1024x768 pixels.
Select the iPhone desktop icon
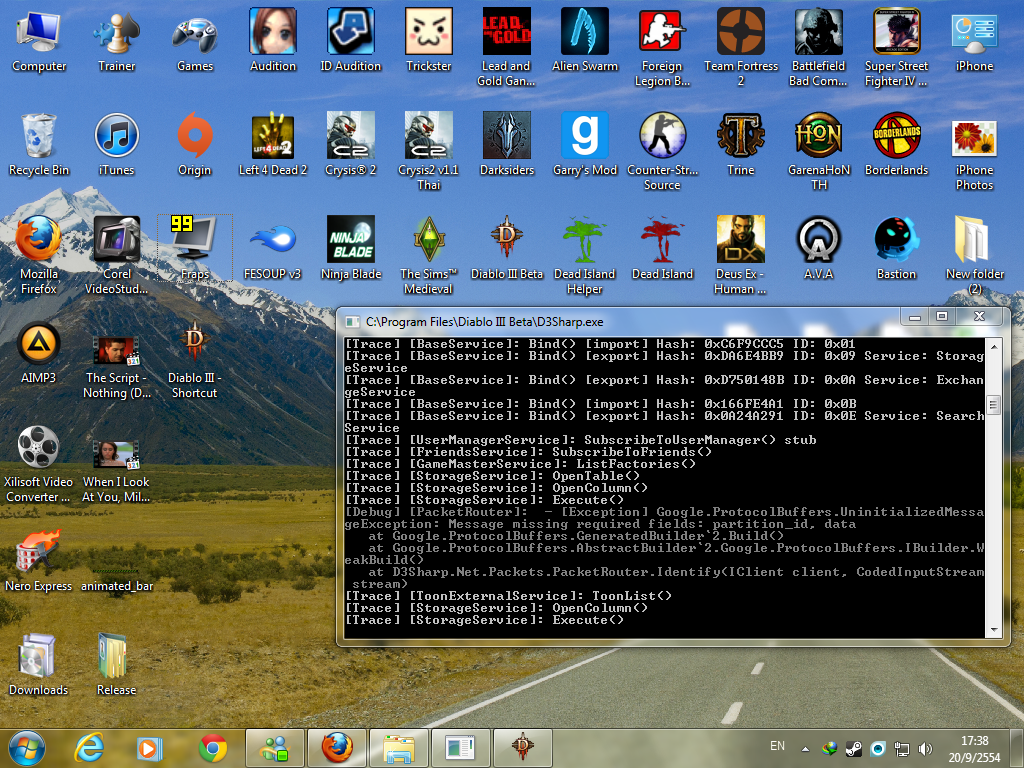(974, 40)
